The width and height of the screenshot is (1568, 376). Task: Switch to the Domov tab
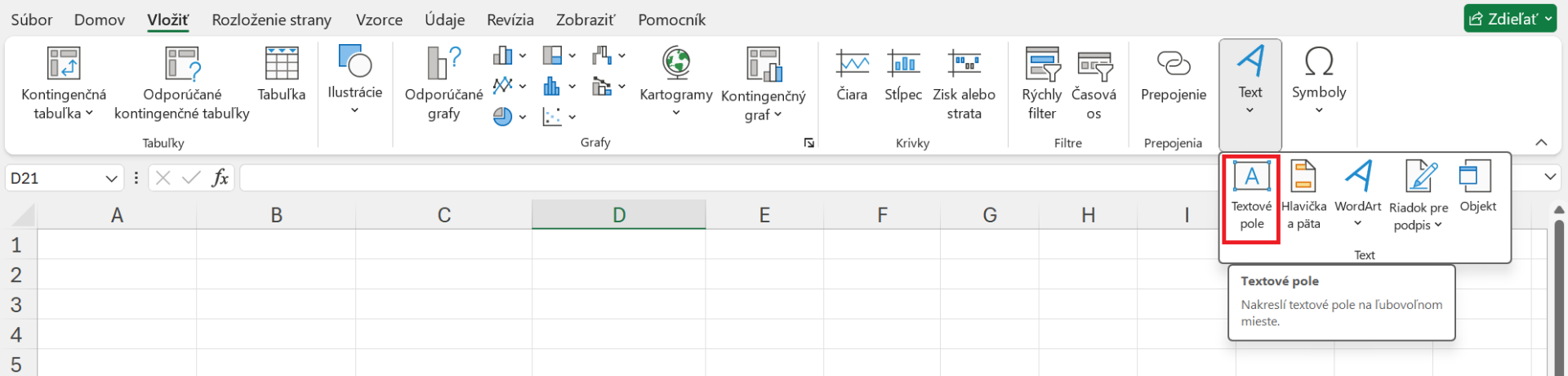100,19
